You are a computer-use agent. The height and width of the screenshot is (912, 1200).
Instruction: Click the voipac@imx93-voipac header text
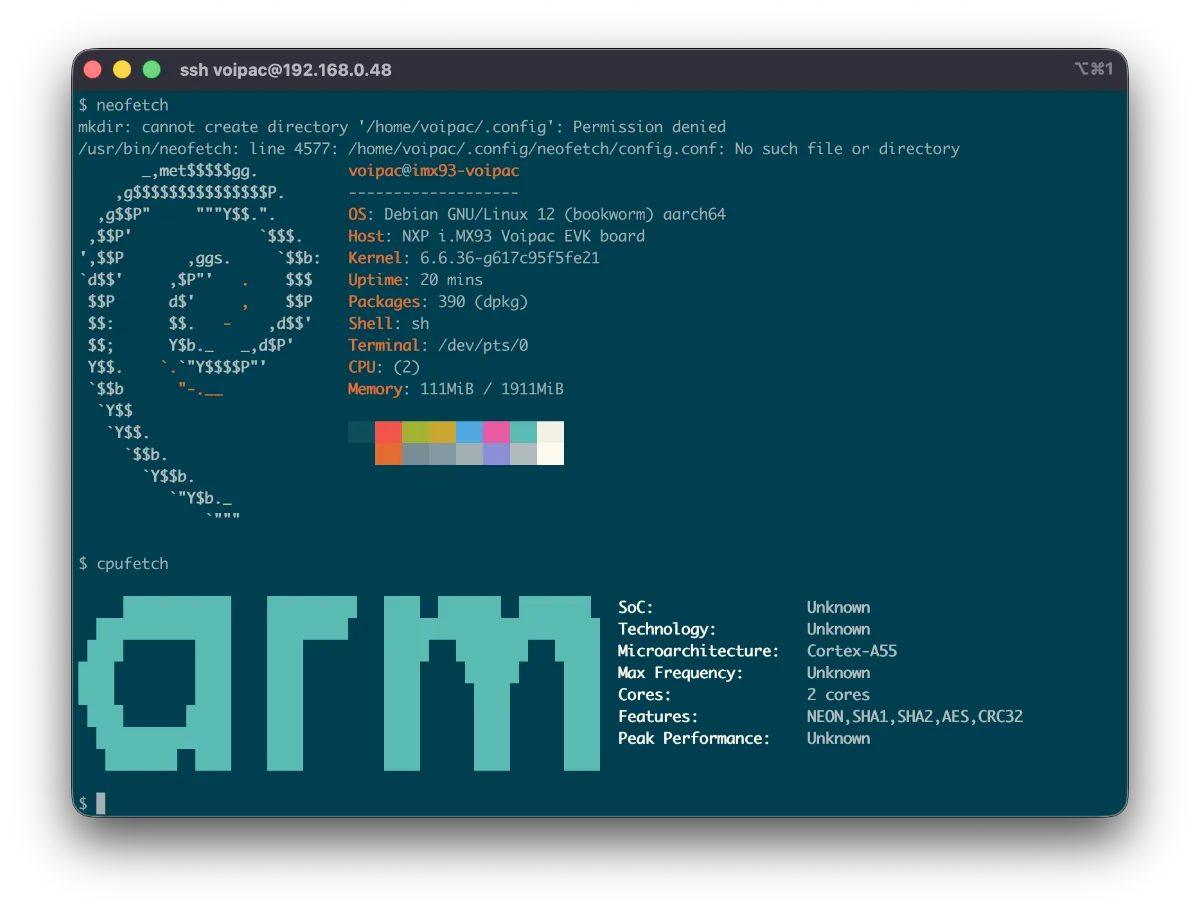point(433,171)
